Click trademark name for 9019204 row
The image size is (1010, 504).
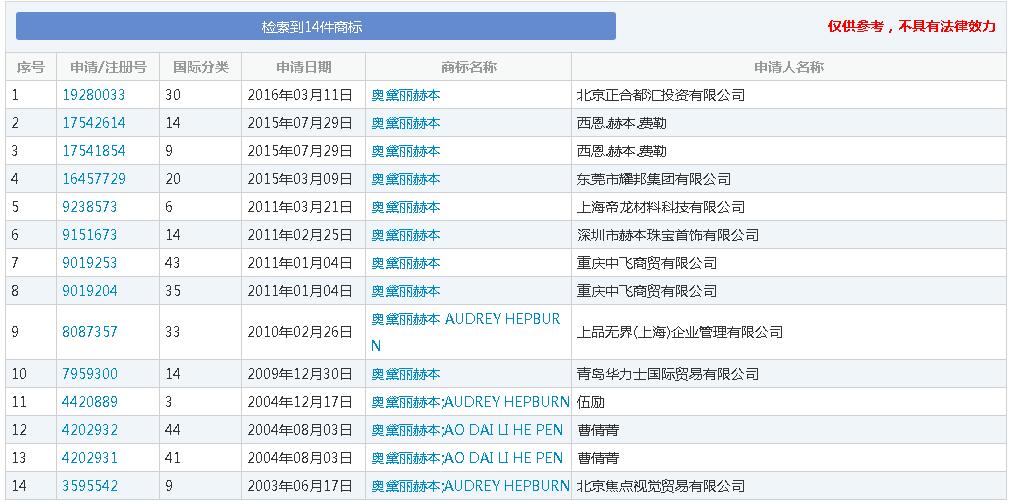pyautogui.click(x=406, y=291)
